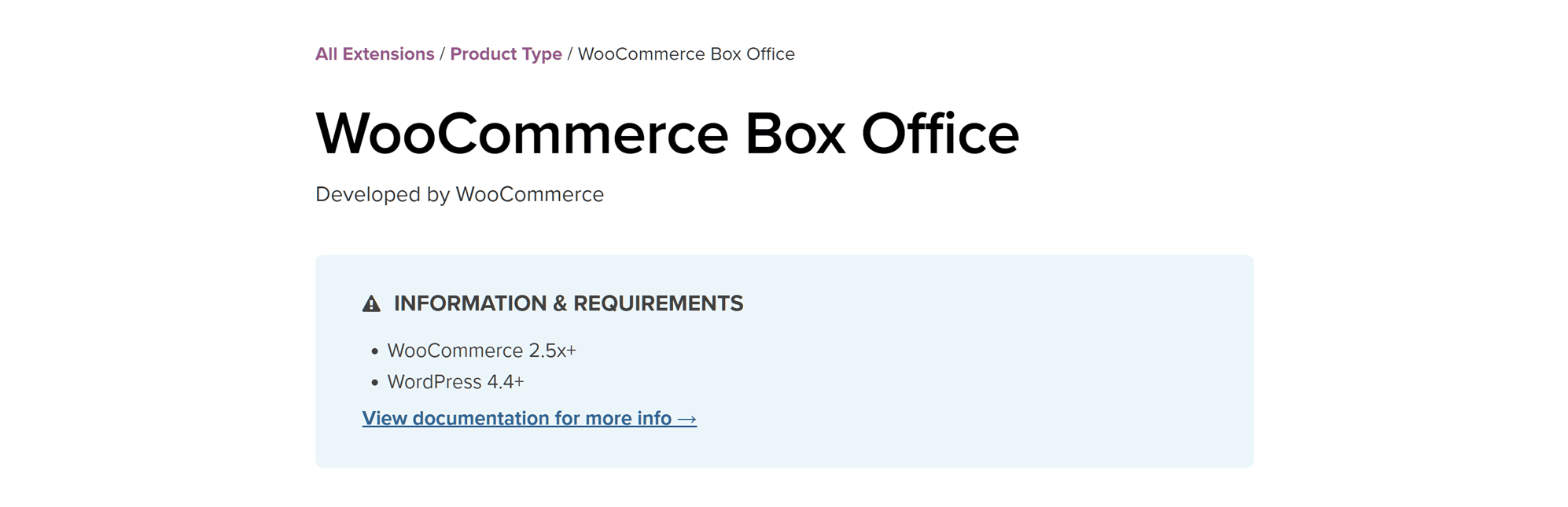This screenshot has height=507, width=1568.
Task: Click the bullet before WooCommerce 2.5x+
Action: click(374, 352)
